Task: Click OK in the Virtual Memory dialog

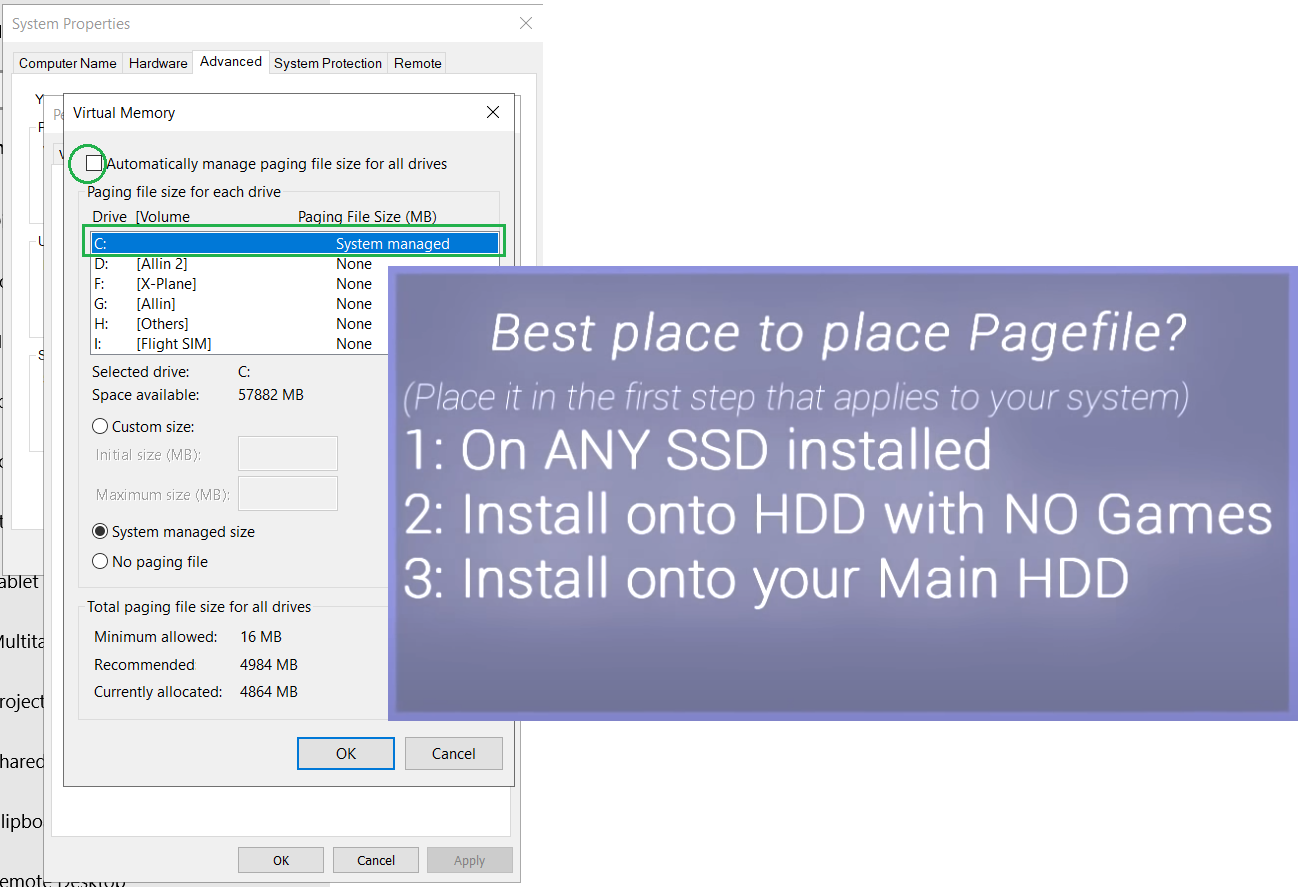Action: coord(346,754)
